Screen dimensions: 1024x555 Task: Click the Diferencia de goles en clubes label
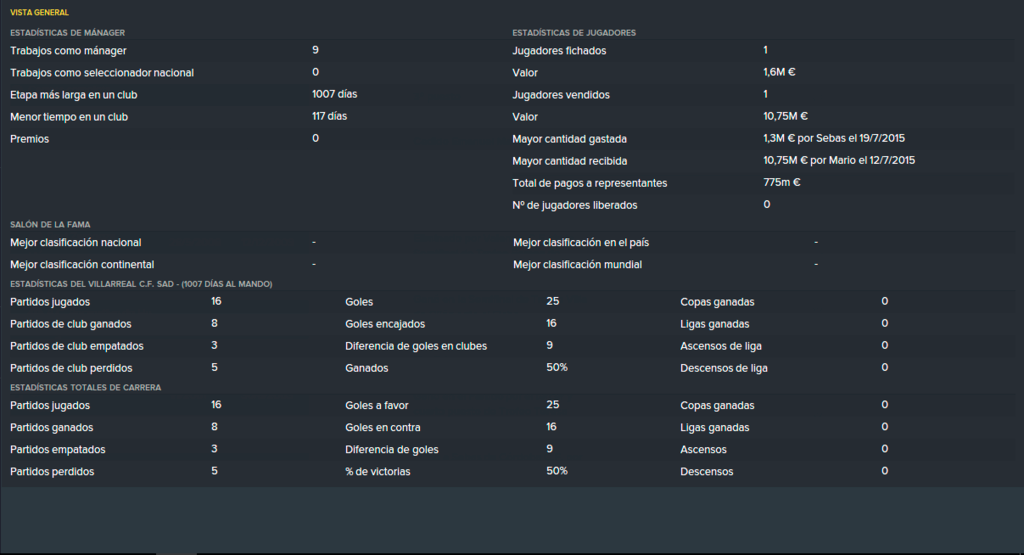click(x=416, y=346)
